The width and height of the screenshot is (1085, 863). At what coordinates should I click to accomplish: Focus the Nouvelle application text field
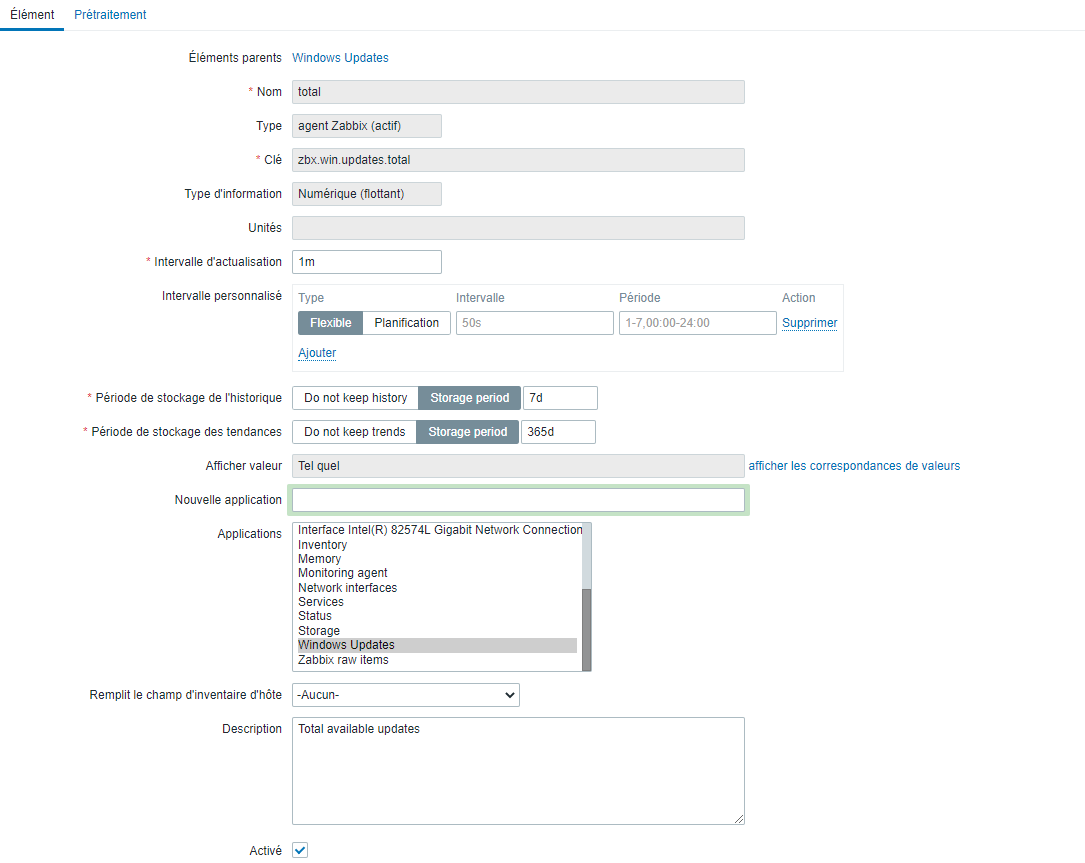518,500
